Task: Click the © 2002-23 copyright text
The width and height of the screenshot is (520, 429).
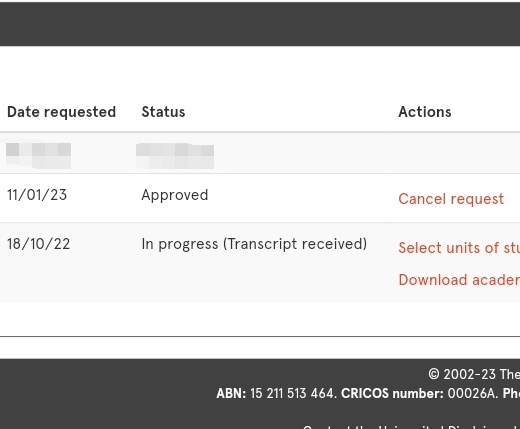Action: [474, 374]
